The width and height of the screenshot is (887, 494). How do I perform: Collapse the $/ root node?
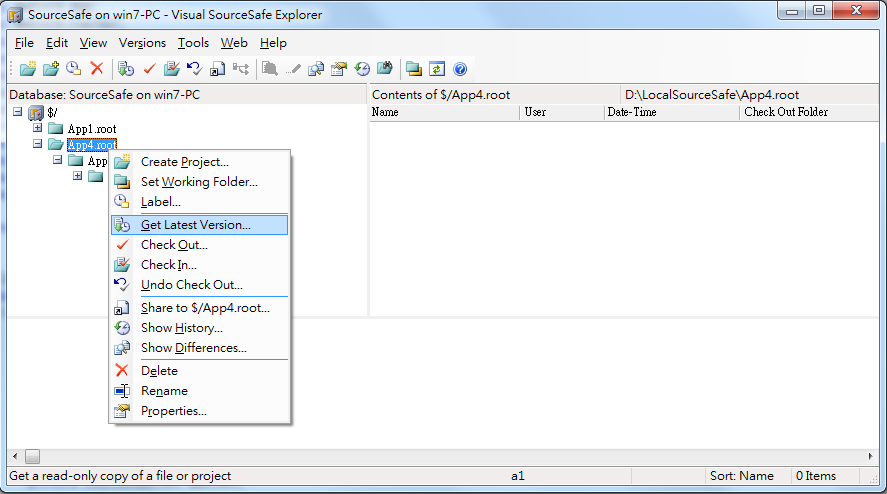[x=18, y=112]
